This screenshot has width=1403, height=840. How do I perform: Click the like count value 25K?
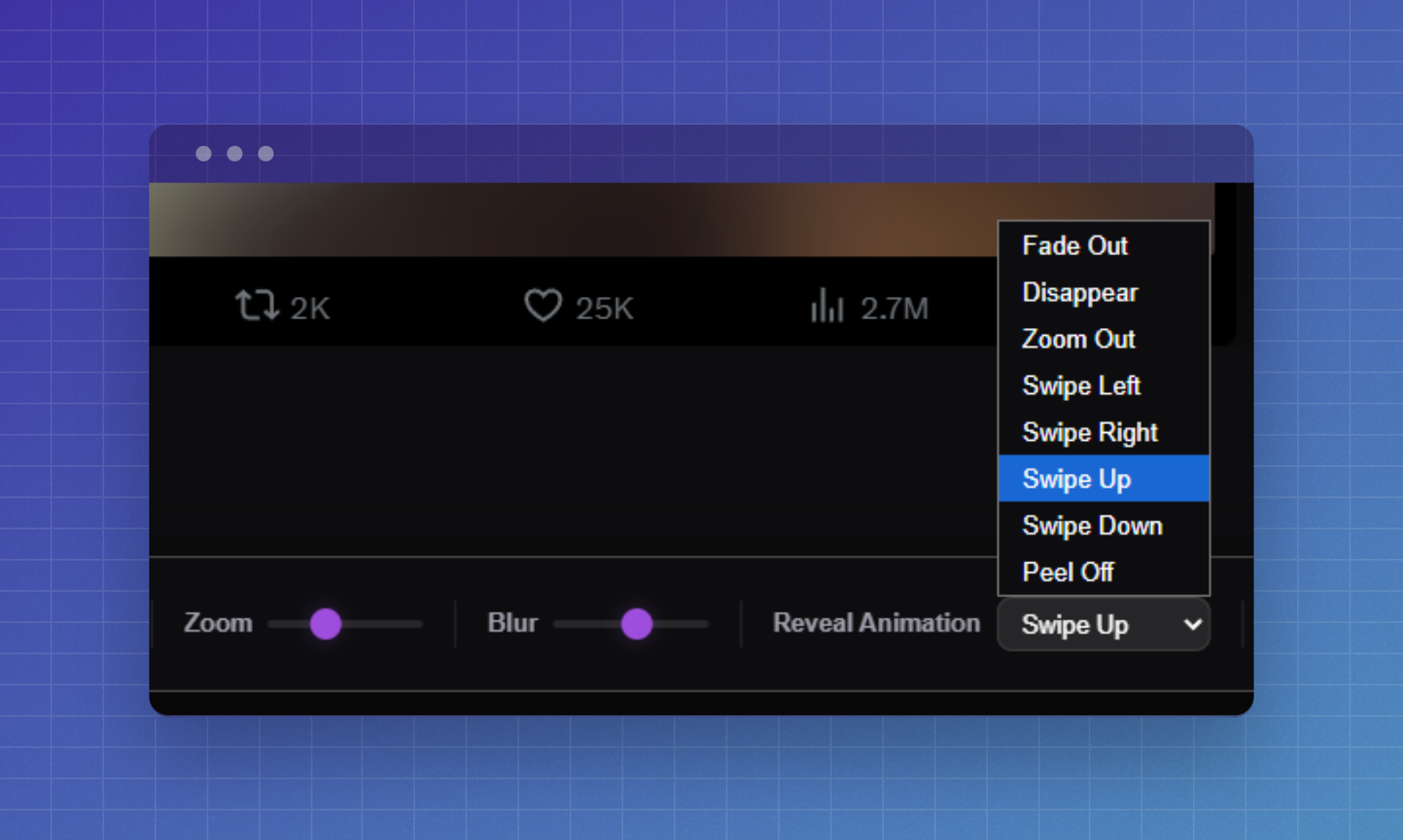pos(605,306)
